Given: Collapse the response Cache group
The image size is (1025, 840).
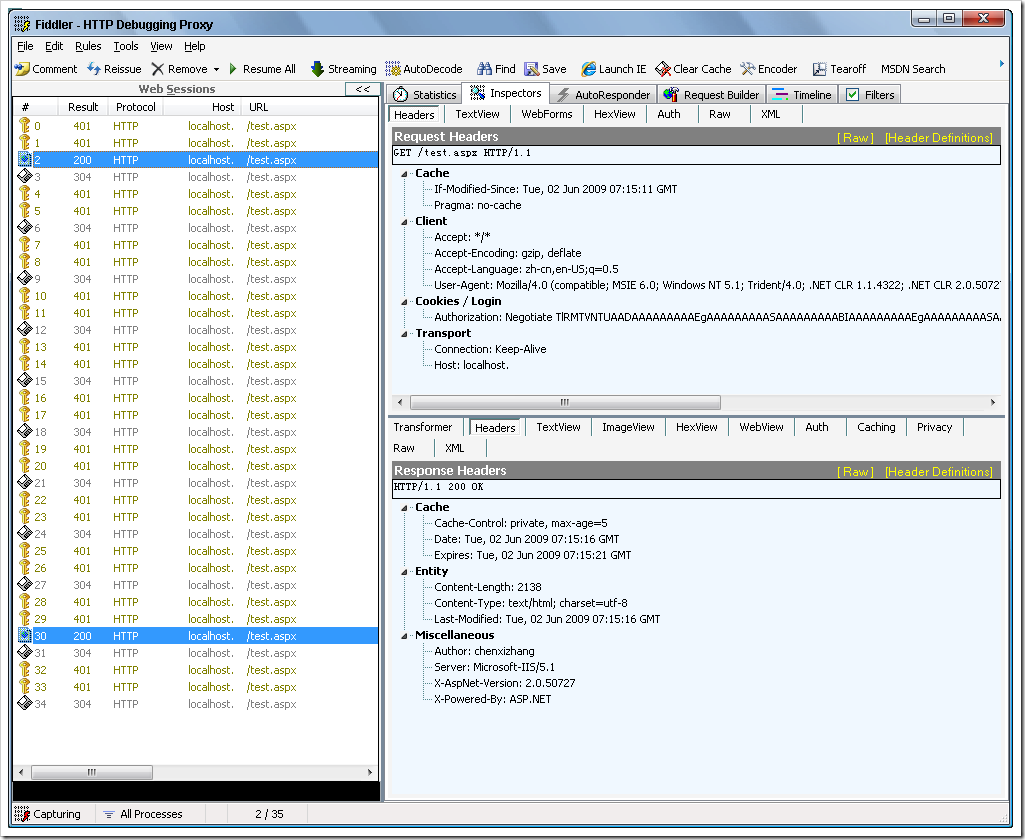Looking at the screenshot, I should tap(404, 508).
